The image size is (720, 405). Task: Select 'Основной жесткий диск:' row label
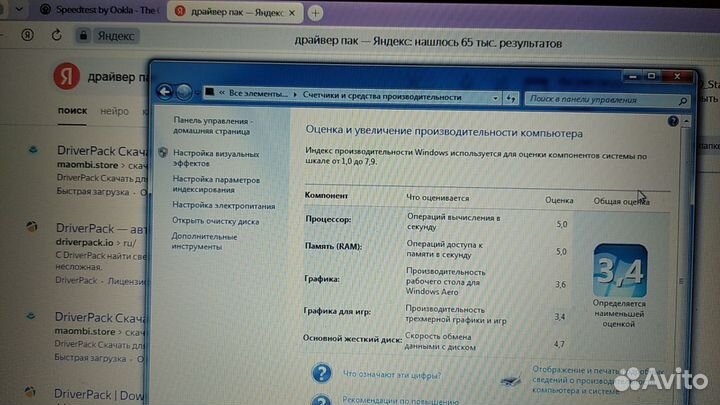pos(352,339)
